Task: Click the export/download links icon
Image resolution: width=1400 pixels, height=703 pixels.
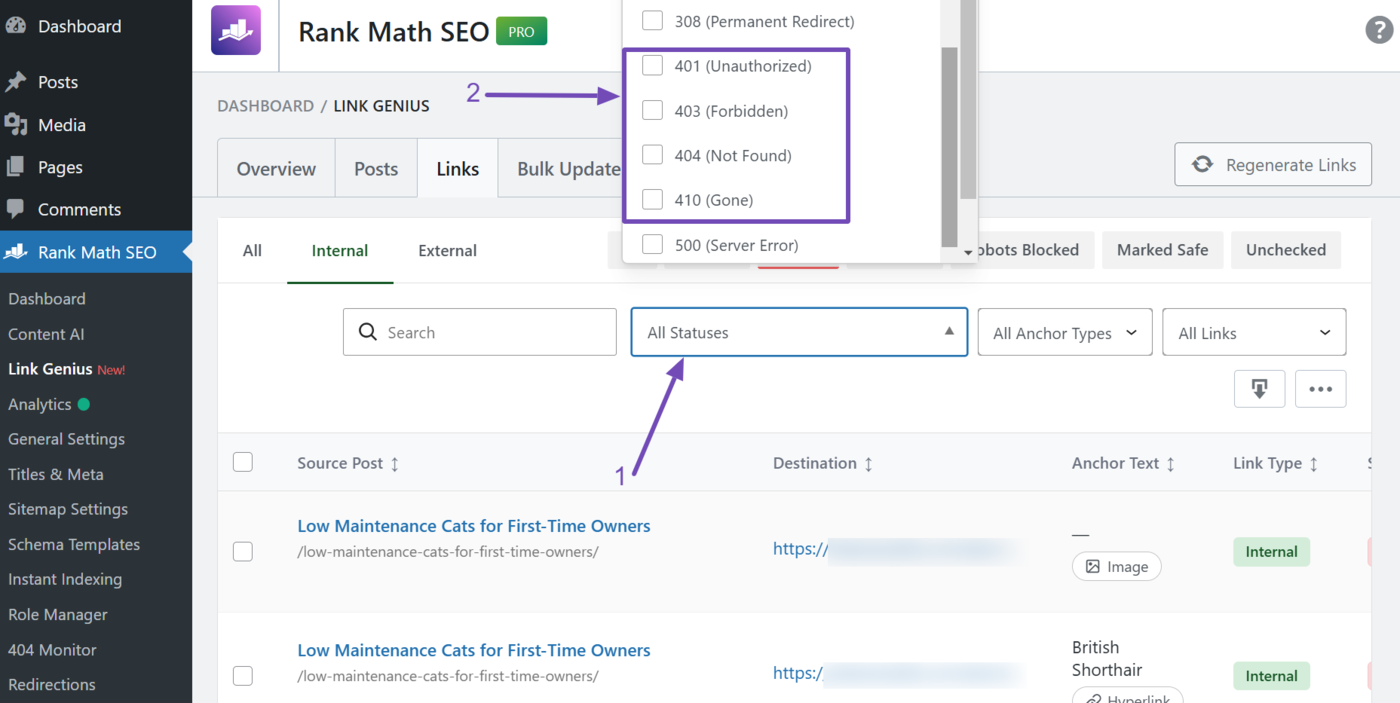Action: [x=1259, y=388]
